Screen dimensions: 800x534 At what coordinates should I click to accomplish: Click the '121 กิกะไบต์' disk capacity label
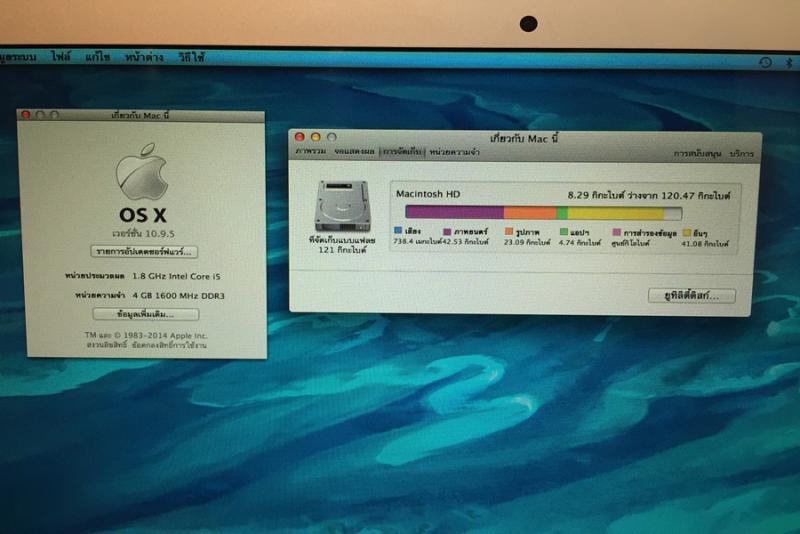[x=342, y=250]
